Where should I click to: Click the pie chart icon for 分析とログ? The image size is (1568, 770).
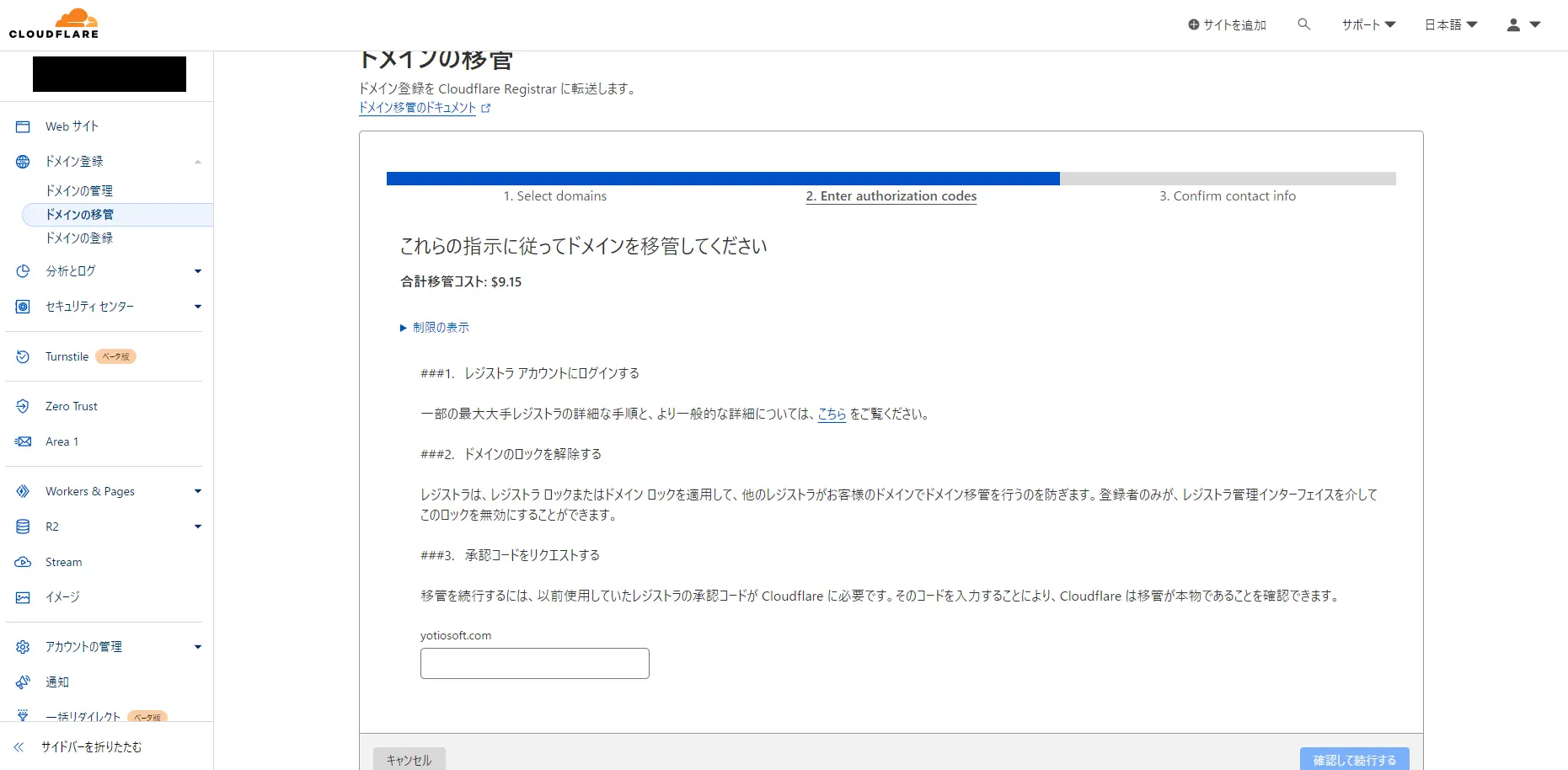pos(23,271)
